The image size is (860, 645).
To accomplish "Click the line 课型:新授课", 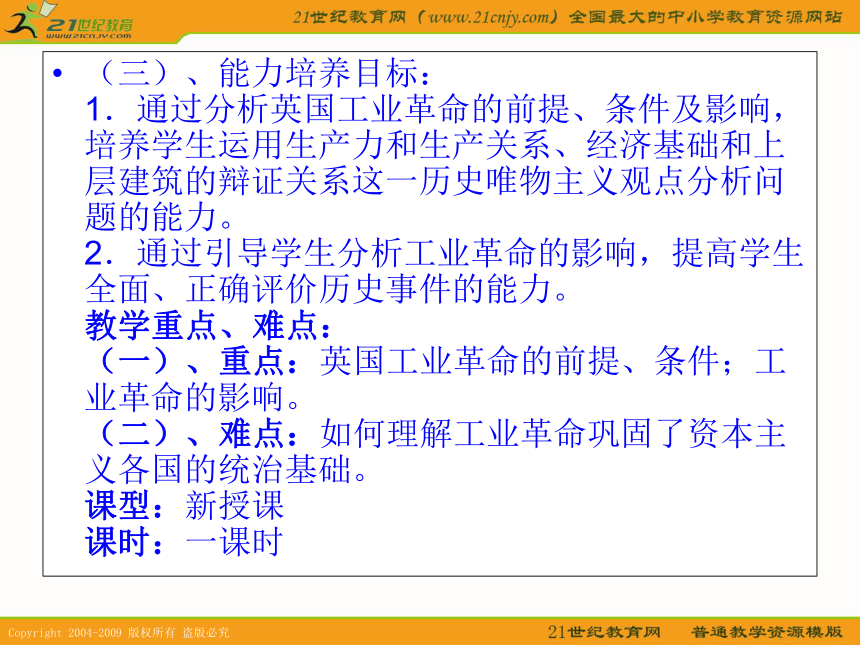I will point(184,505).
